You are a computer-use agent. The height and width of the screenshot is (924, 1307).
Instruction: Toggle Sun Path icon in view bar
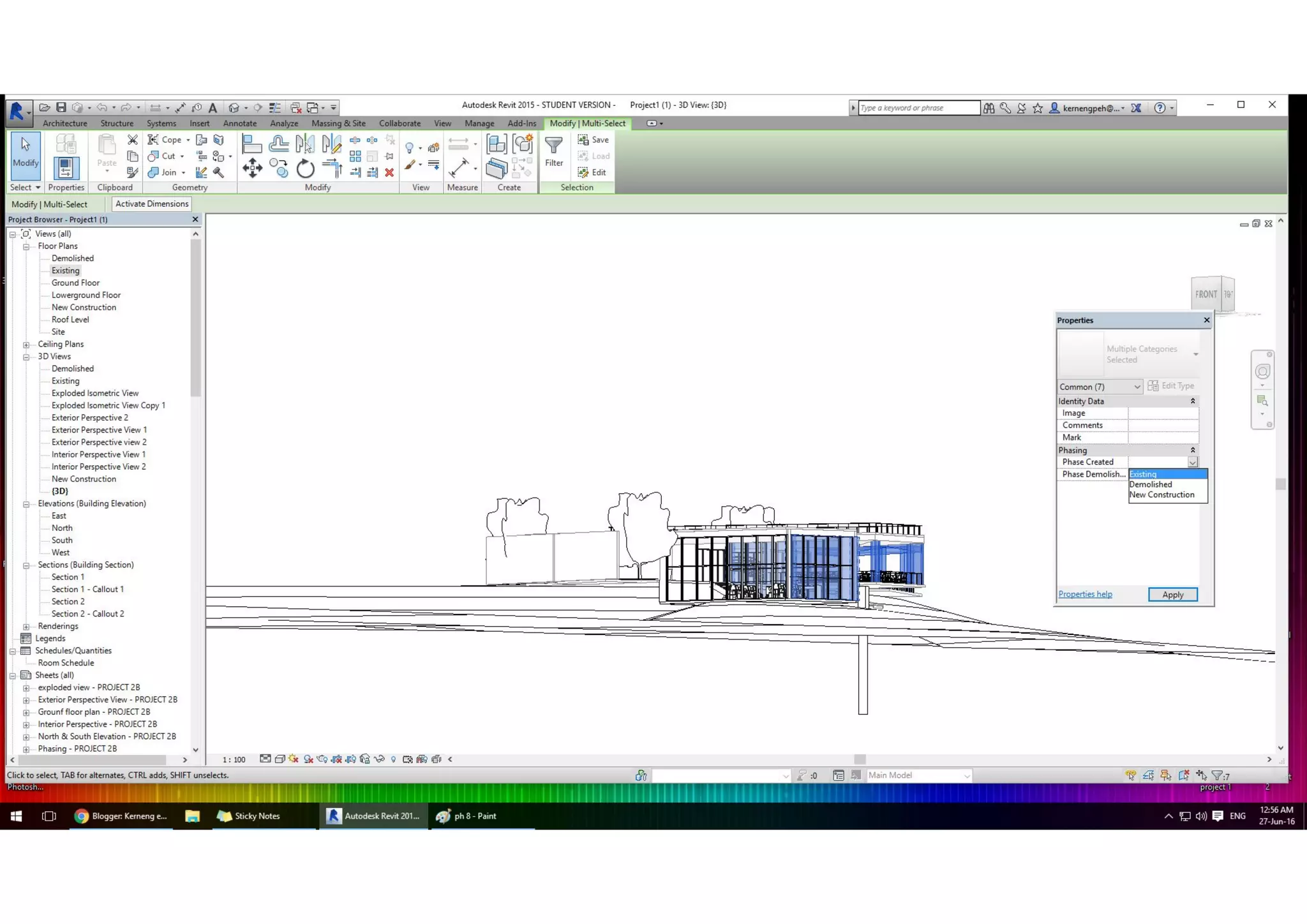[x=293, y=759]
